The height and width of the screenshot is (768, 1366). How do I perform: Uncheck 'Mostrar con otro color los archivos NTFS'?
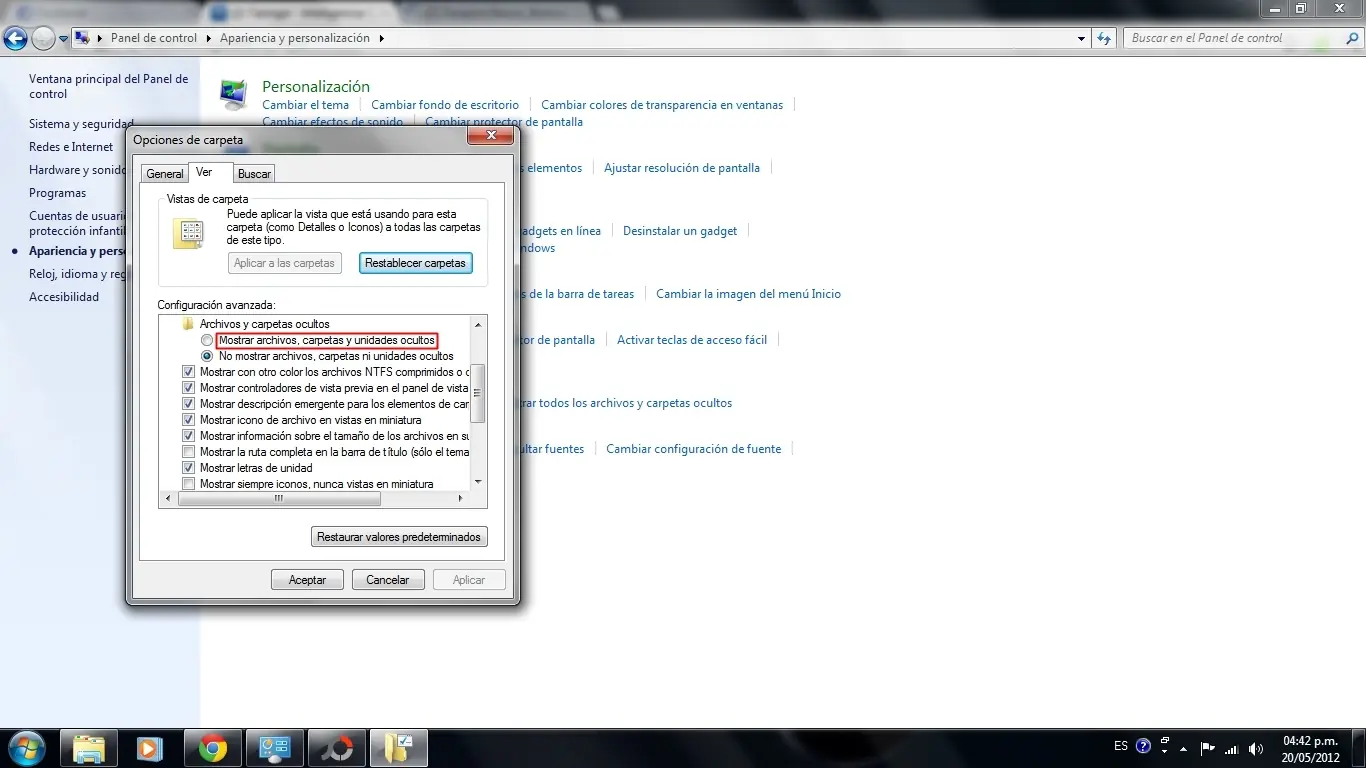tap(188, 372)
